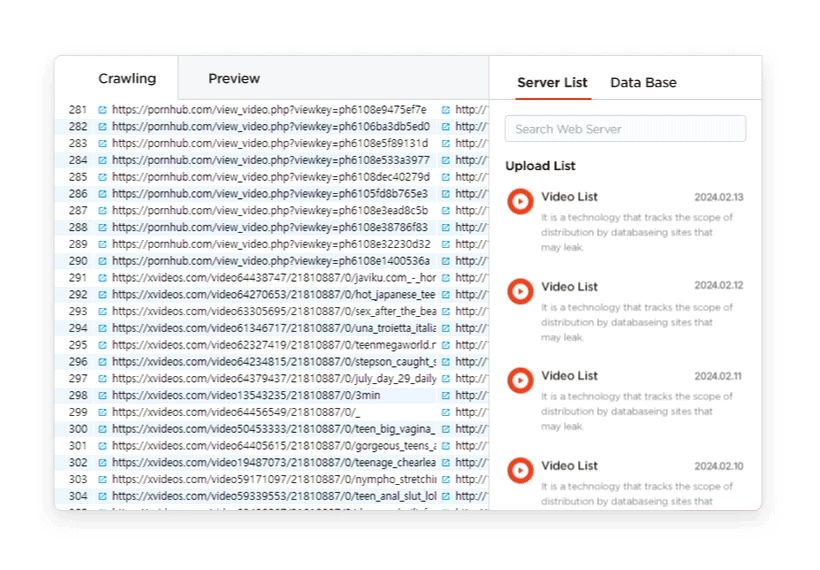
Task: Click the second-column link icon on row 283
Action: click(x=446, y=144)
